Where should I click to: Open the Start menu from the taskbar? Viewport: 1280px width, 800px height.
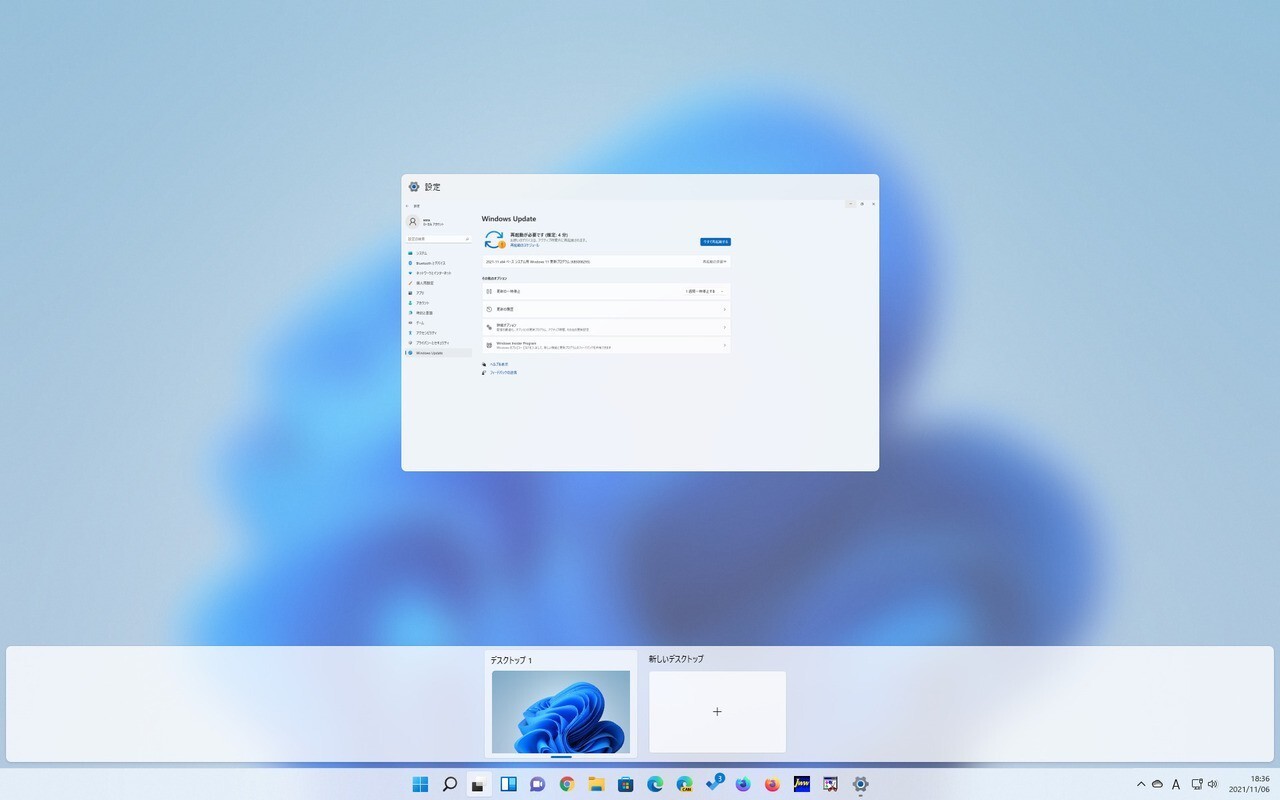click(x=420, y=784)
